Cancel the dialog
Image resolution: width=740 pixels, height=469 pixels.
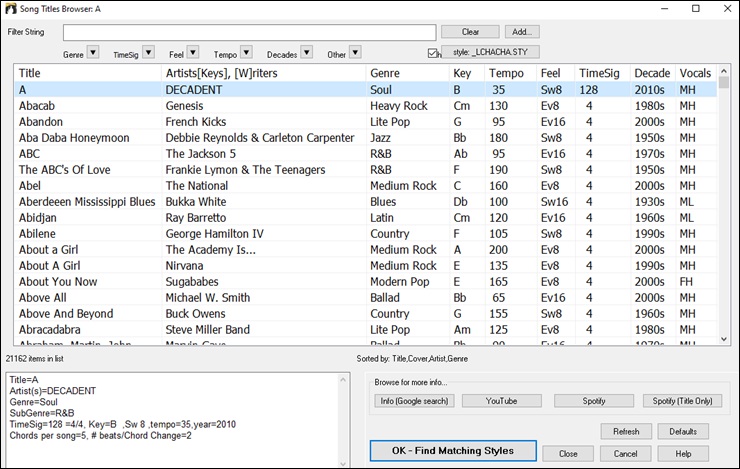coord(625,453)
